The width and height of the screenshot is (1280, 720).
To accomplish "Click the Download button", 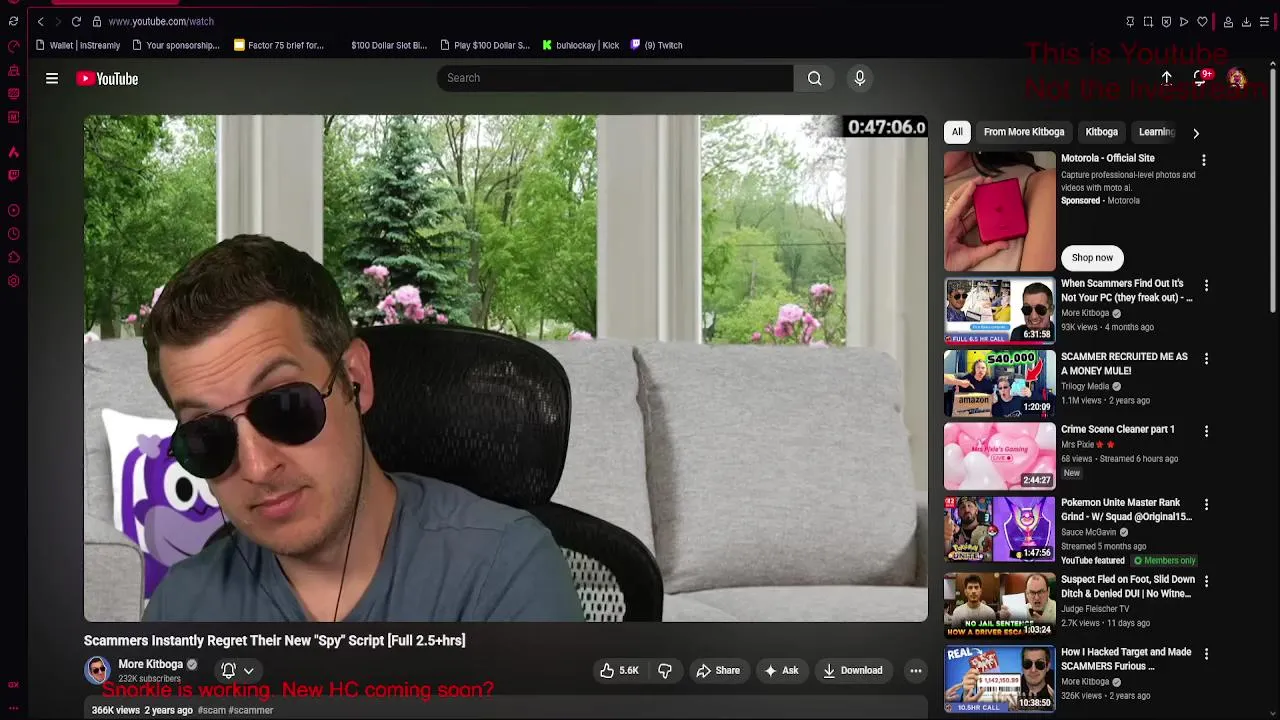I will tap(853, 671).
